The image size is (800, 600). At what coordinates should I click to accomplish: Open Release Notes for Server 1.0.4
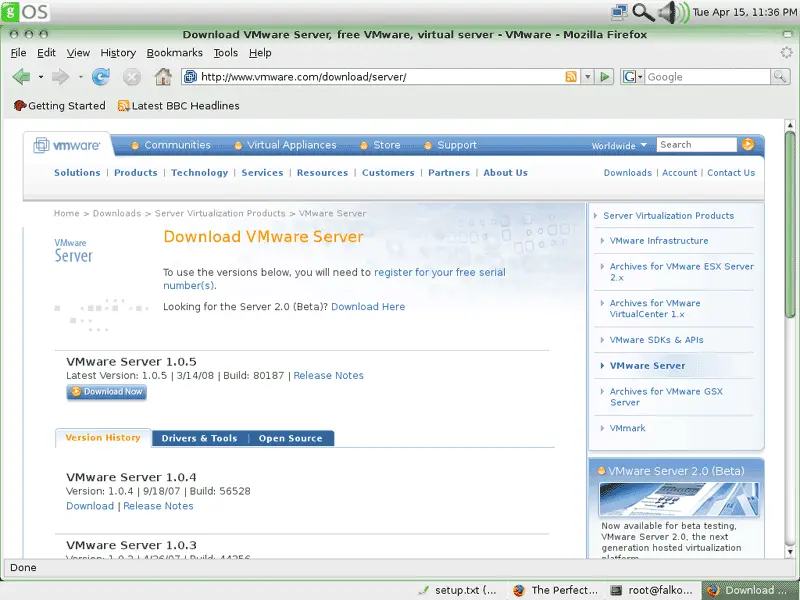coord(158,506)
